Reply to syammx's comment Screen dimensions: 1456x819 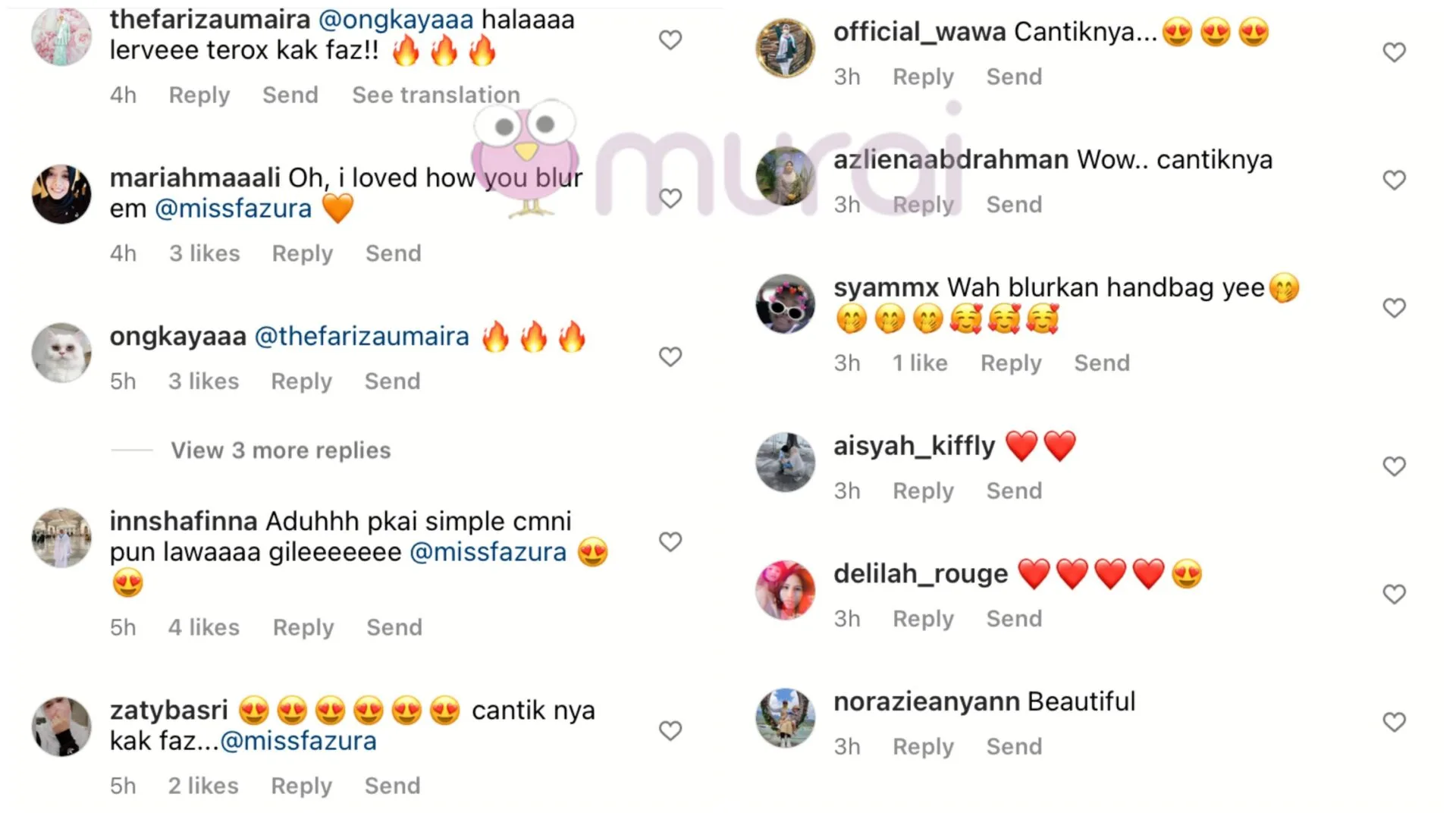pos(1011,363)
